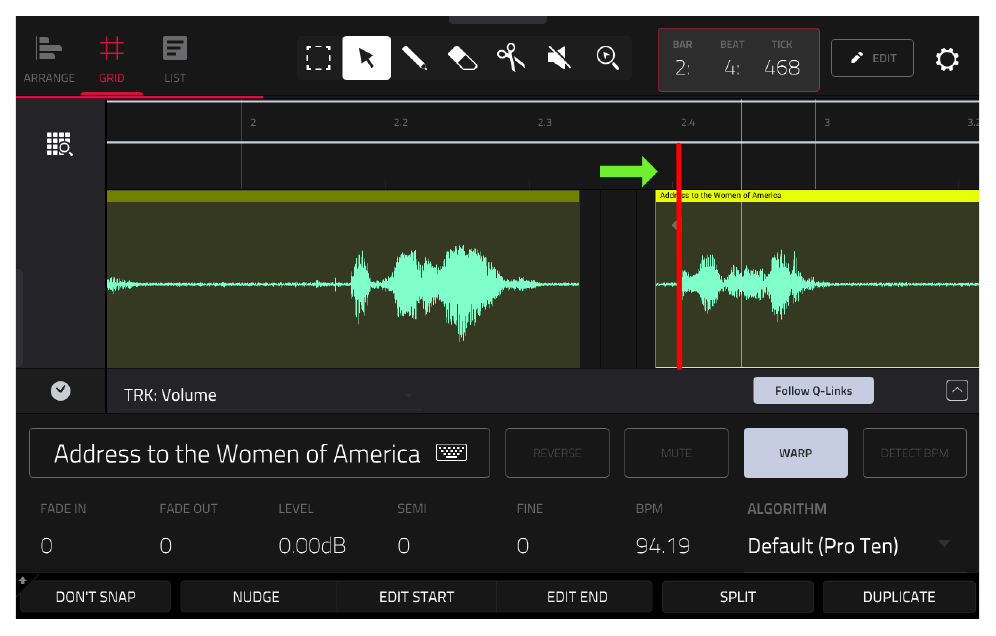
Task: Select the Pointer arrow tool
Action: tap(367, 58)
